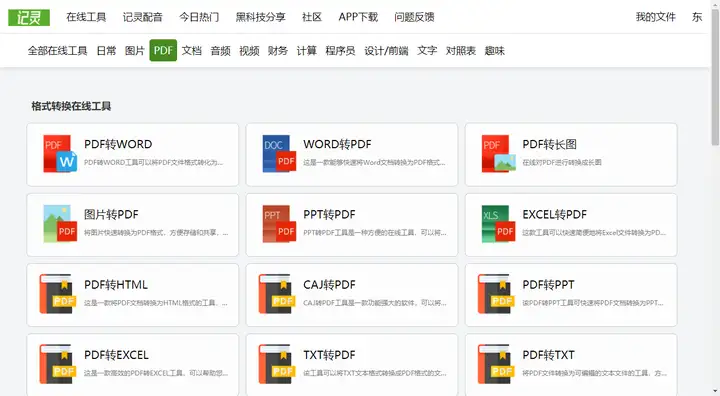The image size is (720, 396).
Task: Open the APP下载 page
Action: point(358,17)
